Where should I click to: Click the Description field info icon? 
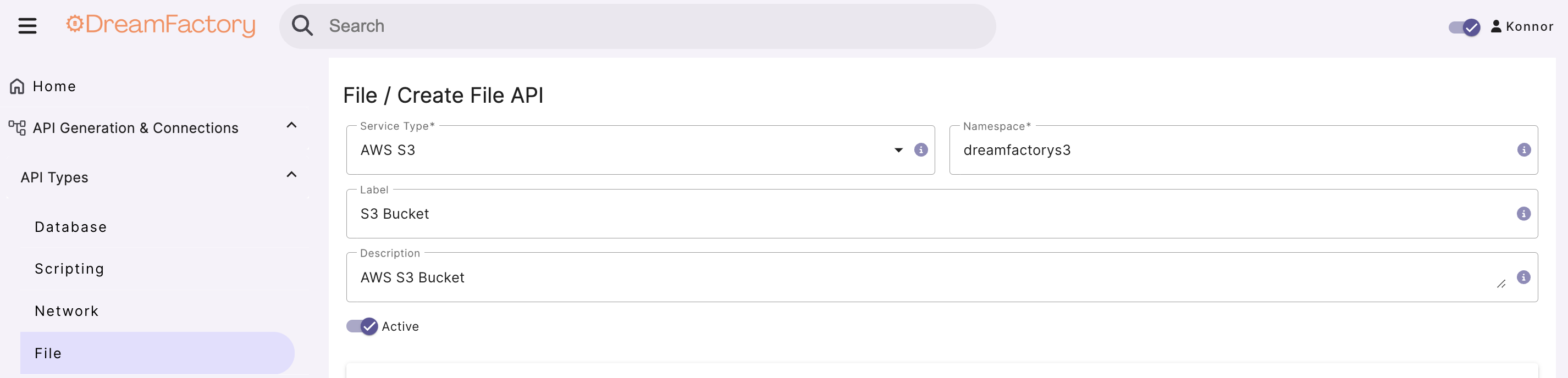point(1523,277)
